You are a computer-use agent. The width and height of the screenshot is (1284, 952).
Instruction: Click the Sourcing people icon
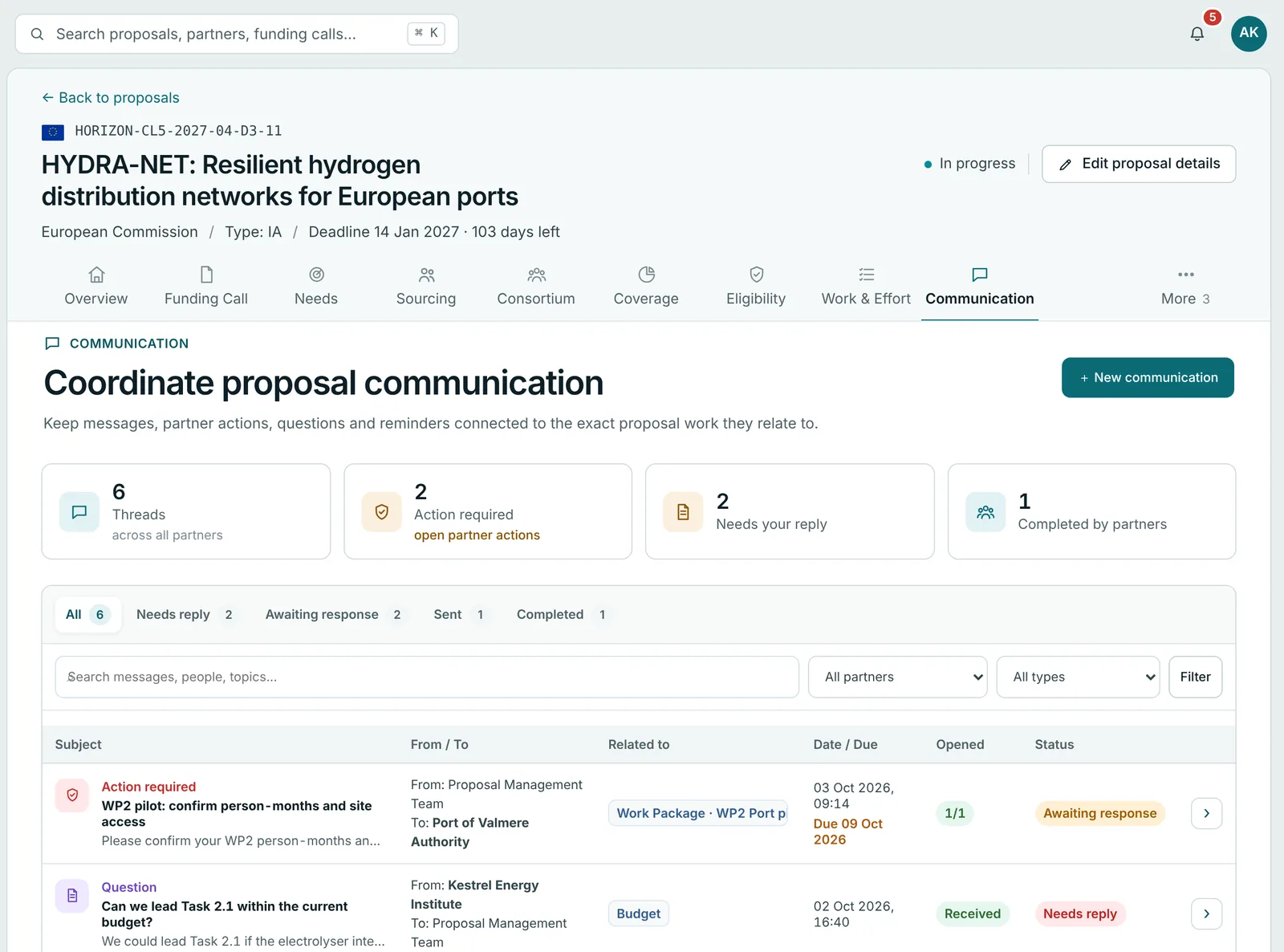(426, 275)
